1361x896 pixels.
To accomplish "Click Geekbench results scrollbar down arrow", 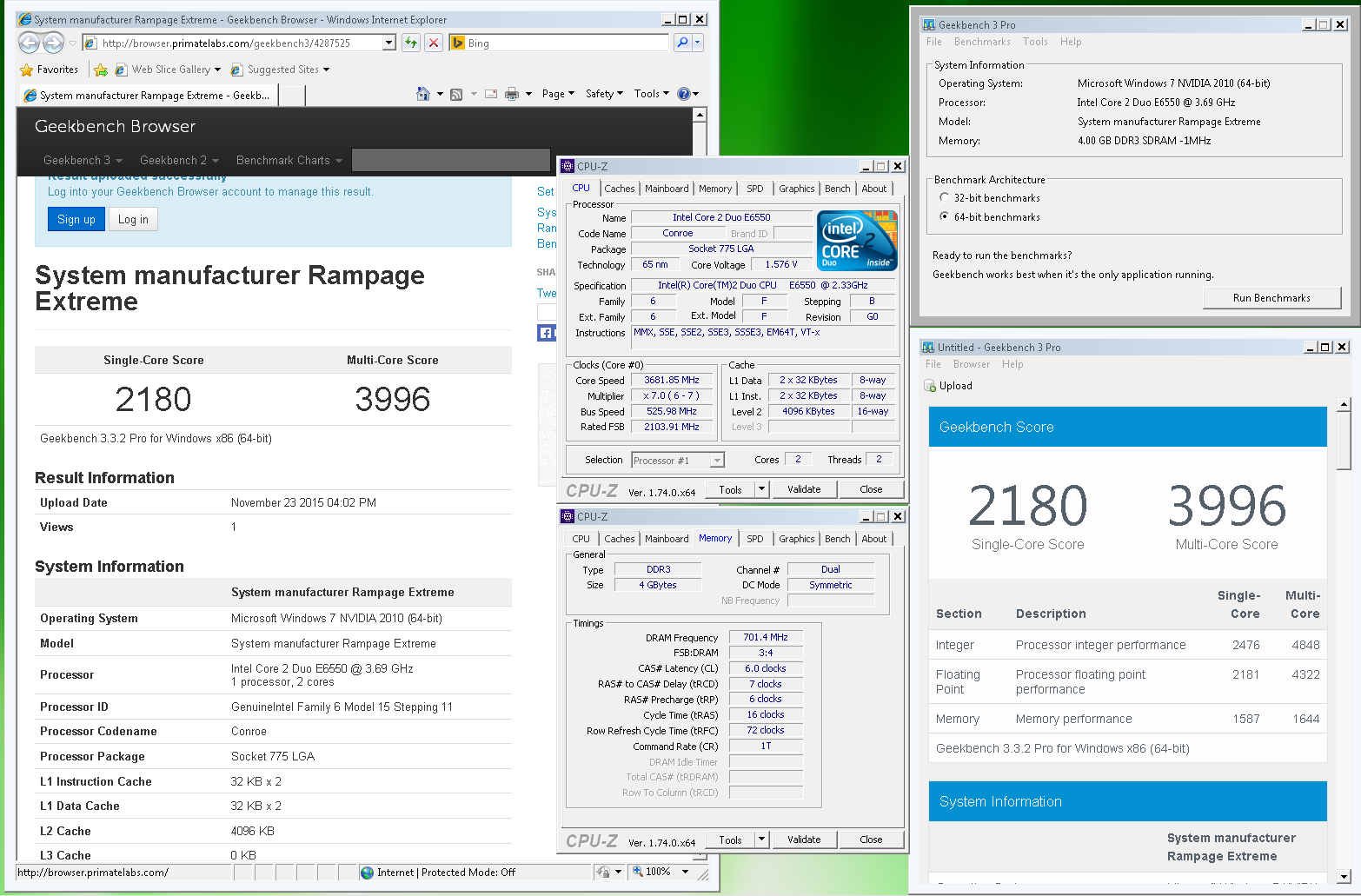I will click(1344, 876).
